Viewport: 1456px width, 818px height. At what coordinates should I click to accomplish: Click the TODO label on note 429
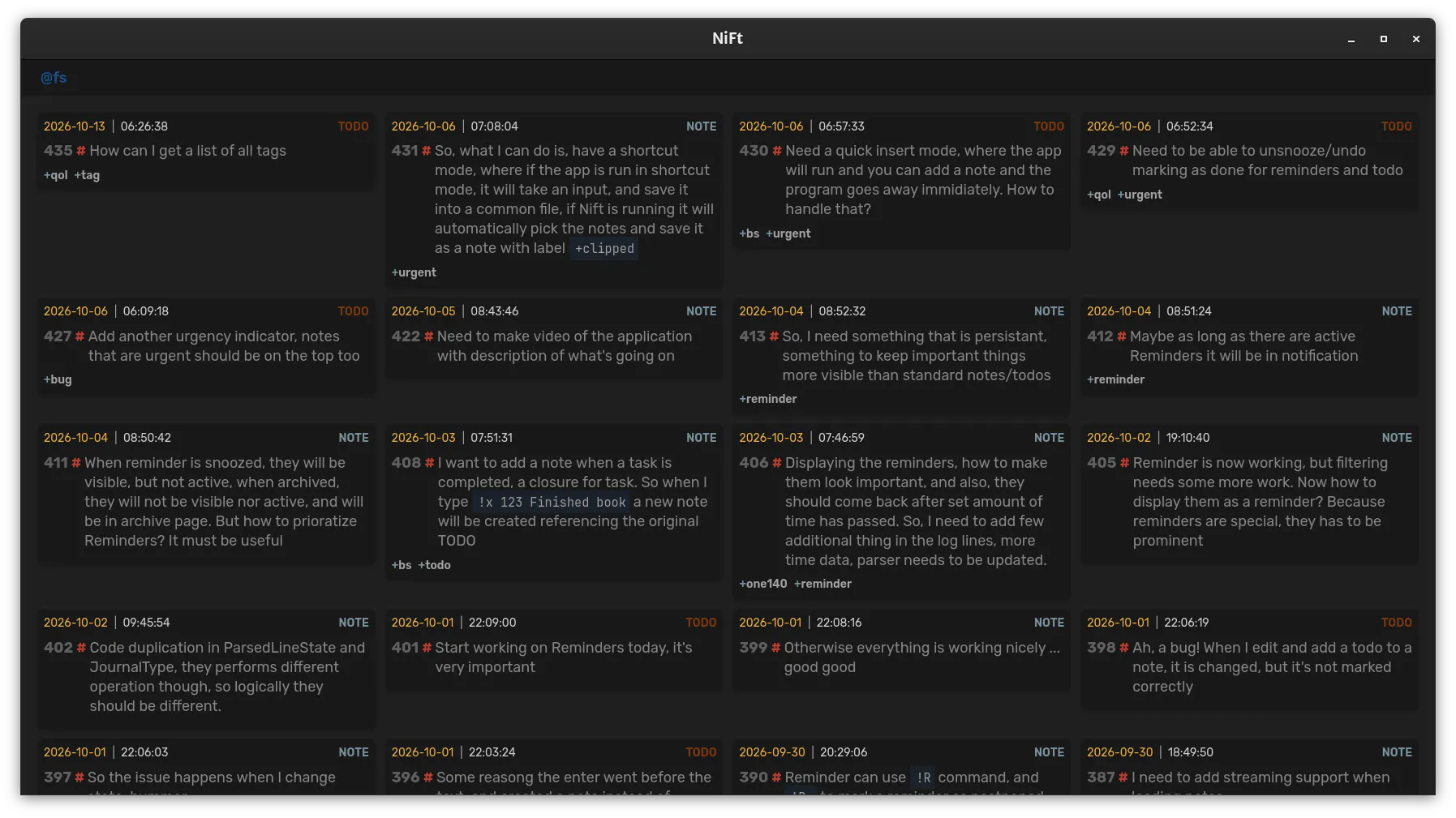pos(1397,126)
